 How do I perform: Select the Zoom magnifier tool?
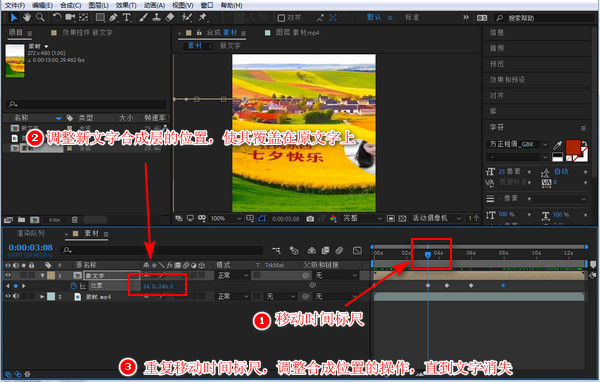[40, 17]
